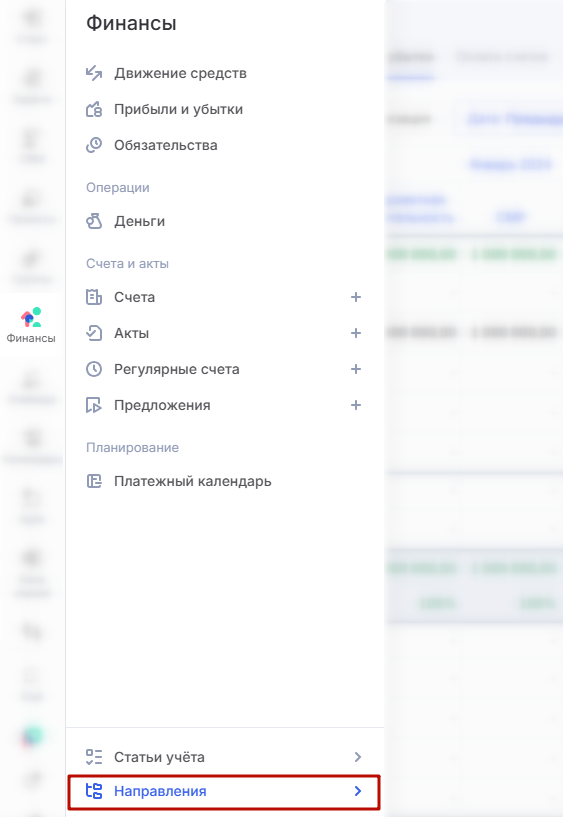The height and width of the screenshot is (817, 563).
Task: Add a new Предложения via plus button
Action: coord(356,405)
